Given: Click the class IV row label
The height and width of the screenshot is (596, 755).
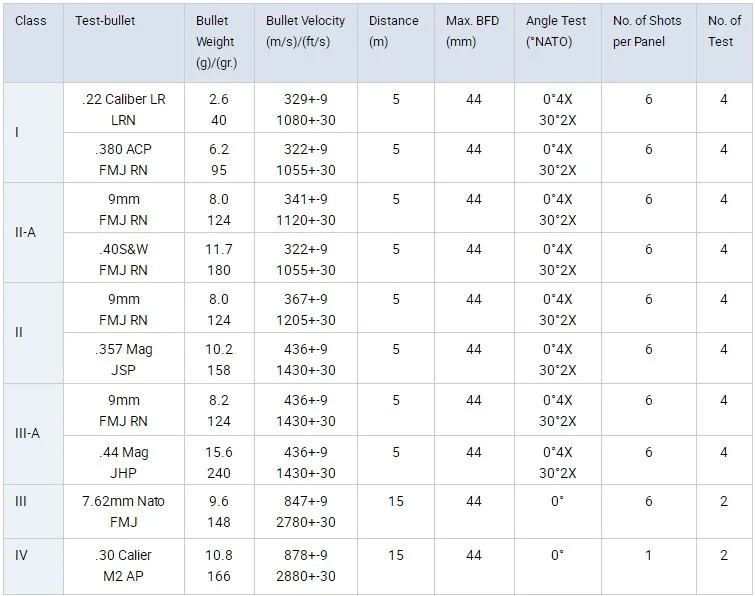Looking at the screenshot, I should point(21,554).
